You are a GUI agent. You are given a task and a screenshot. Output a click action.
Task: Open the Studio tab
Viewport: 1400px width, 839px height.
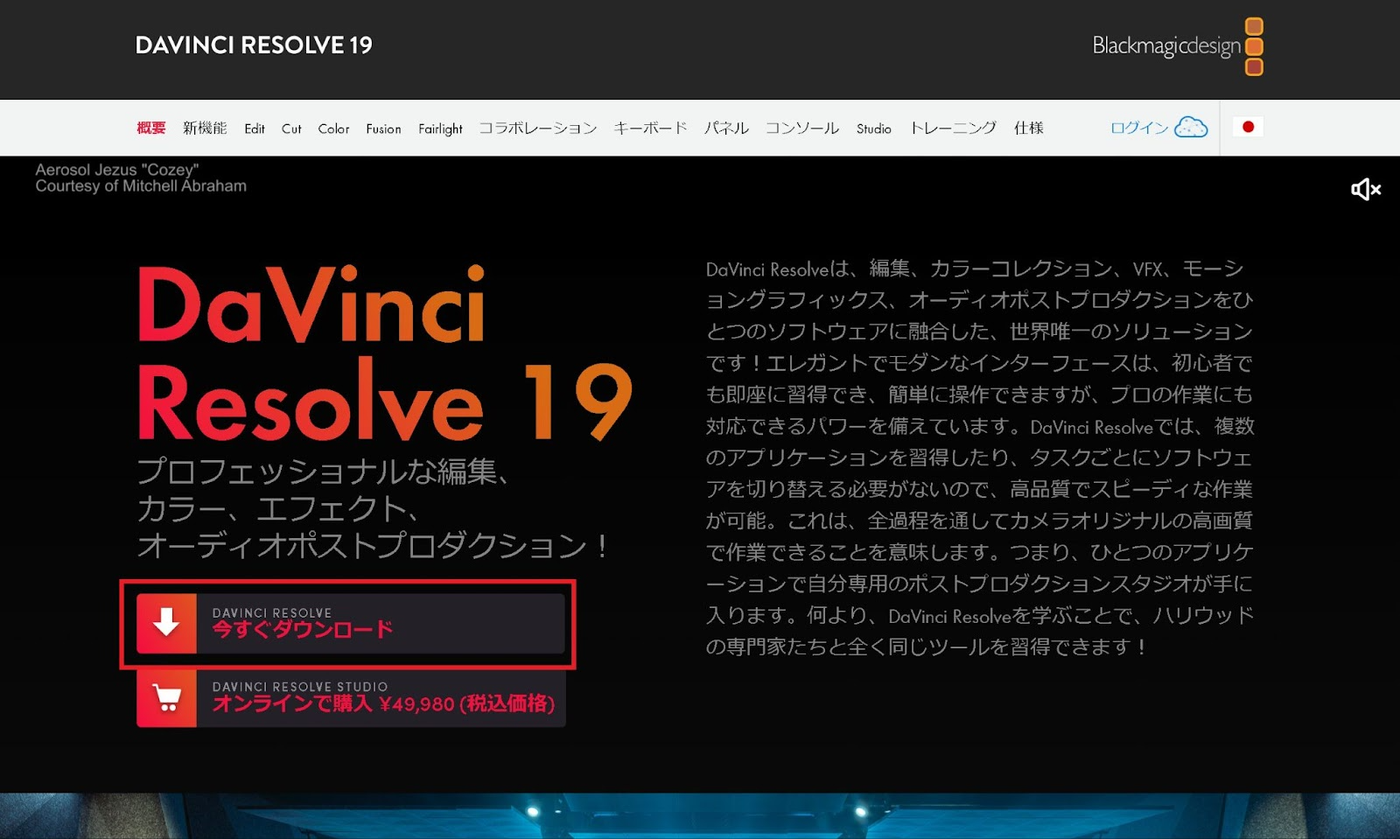pos(874,128)
